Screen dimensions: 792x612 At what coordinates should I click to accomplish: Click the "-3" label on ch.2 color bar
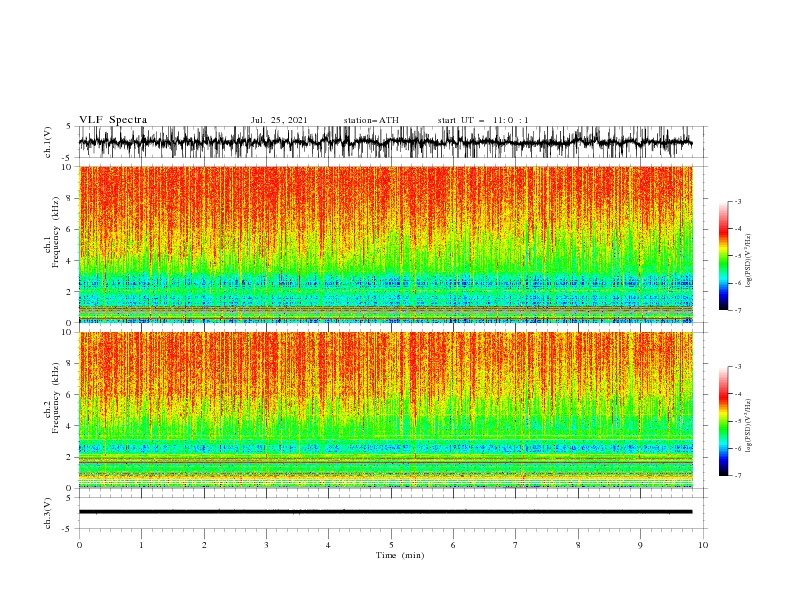tap(737, 367)
